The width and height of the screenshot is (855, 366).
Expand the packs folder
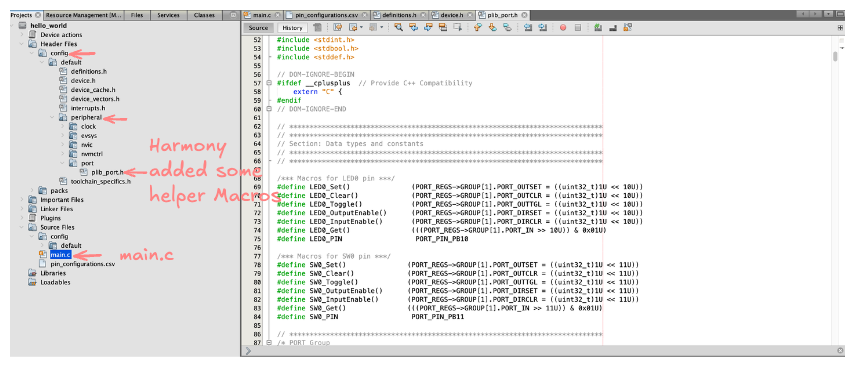(x=33, y=191)
